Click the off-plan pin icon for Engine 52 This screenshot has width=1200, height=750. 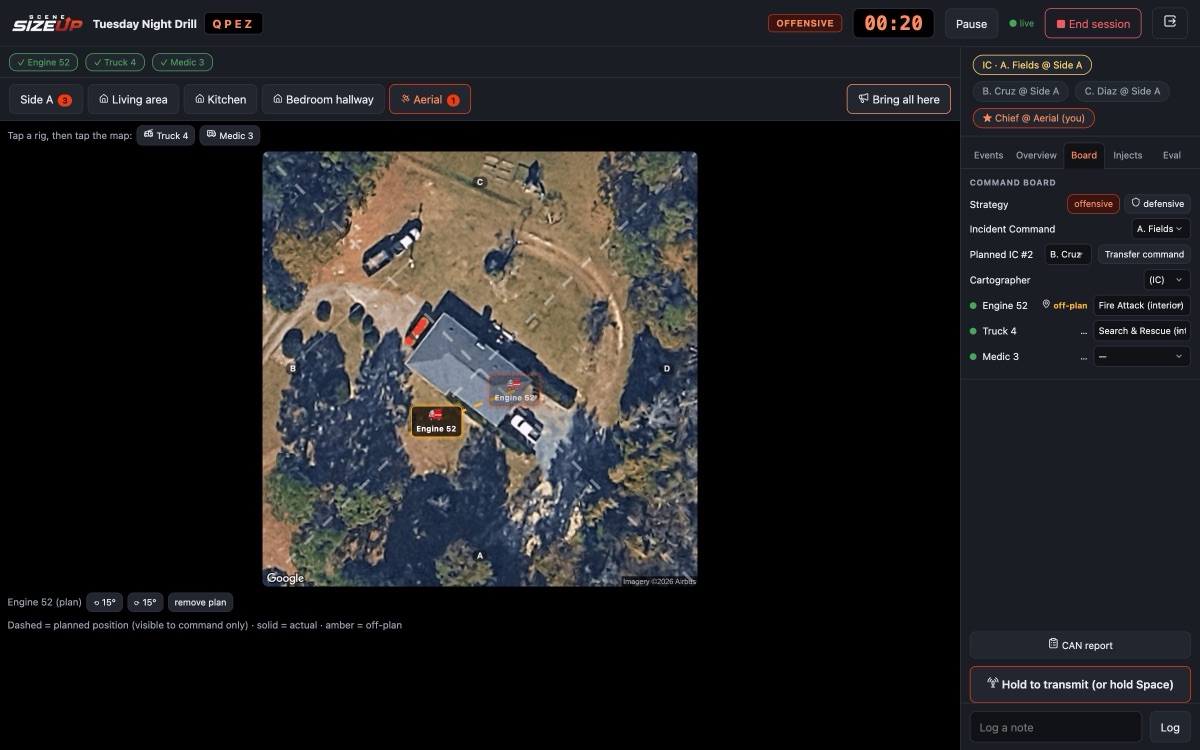[x=1046, y=305]
